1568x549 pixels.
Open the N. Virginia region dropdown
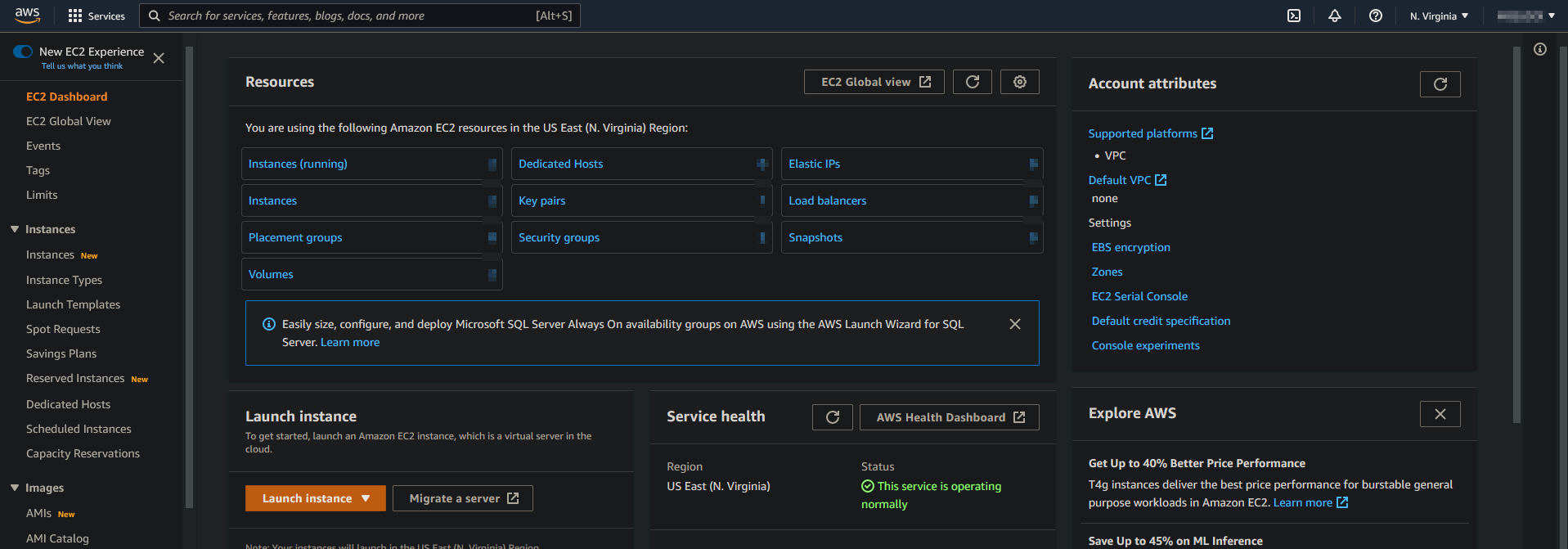pyautogui.click(x=1439, y=16)
